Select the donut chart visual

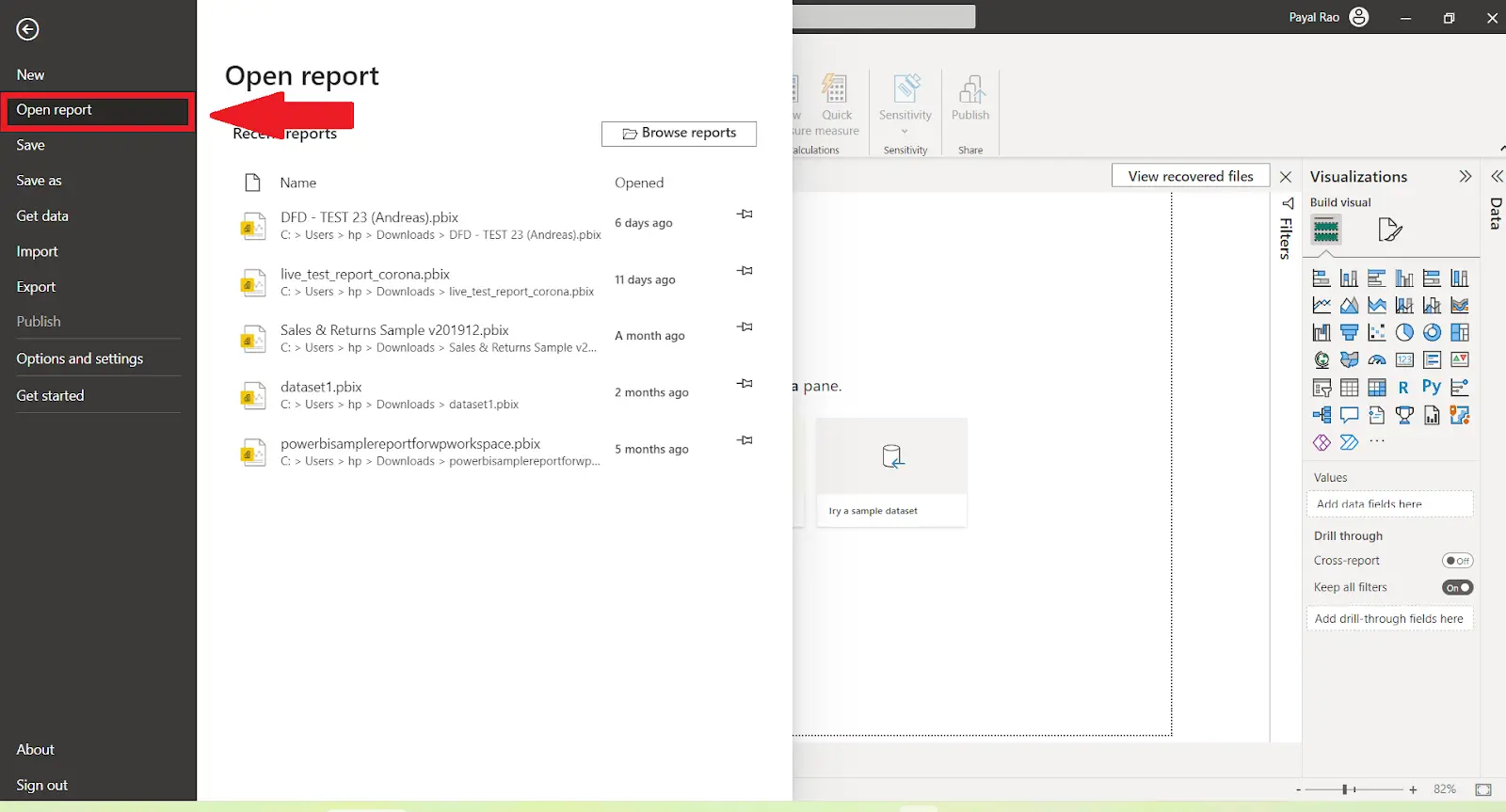coord(1432,333)
